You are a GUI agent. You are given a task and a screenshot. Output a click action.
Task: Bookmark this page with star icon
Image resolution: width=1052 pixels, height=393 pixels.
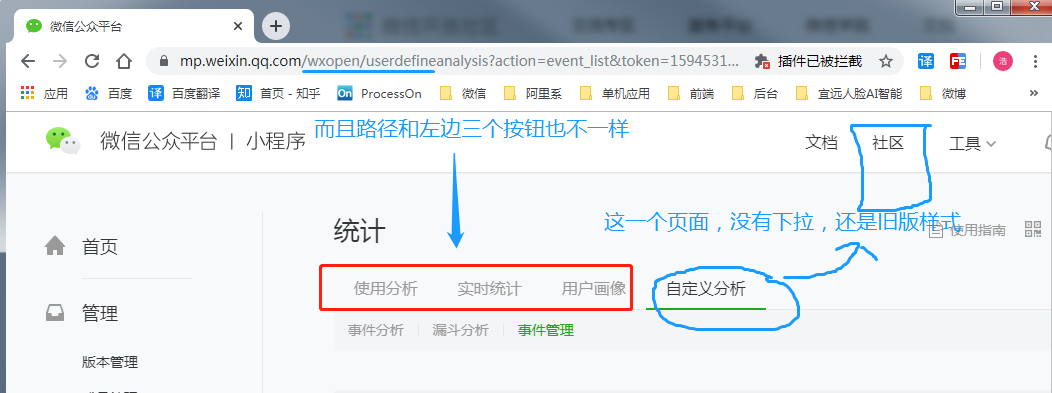click(886, 62)
